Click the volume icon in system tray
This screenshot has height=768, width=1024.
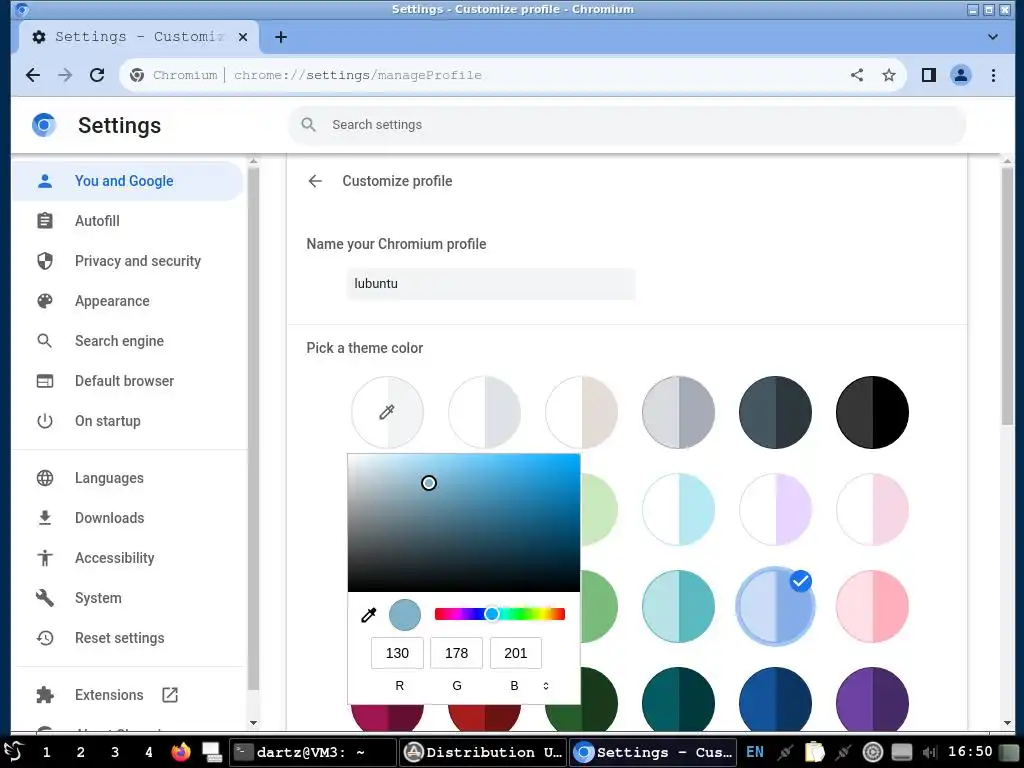coord(930,752)
